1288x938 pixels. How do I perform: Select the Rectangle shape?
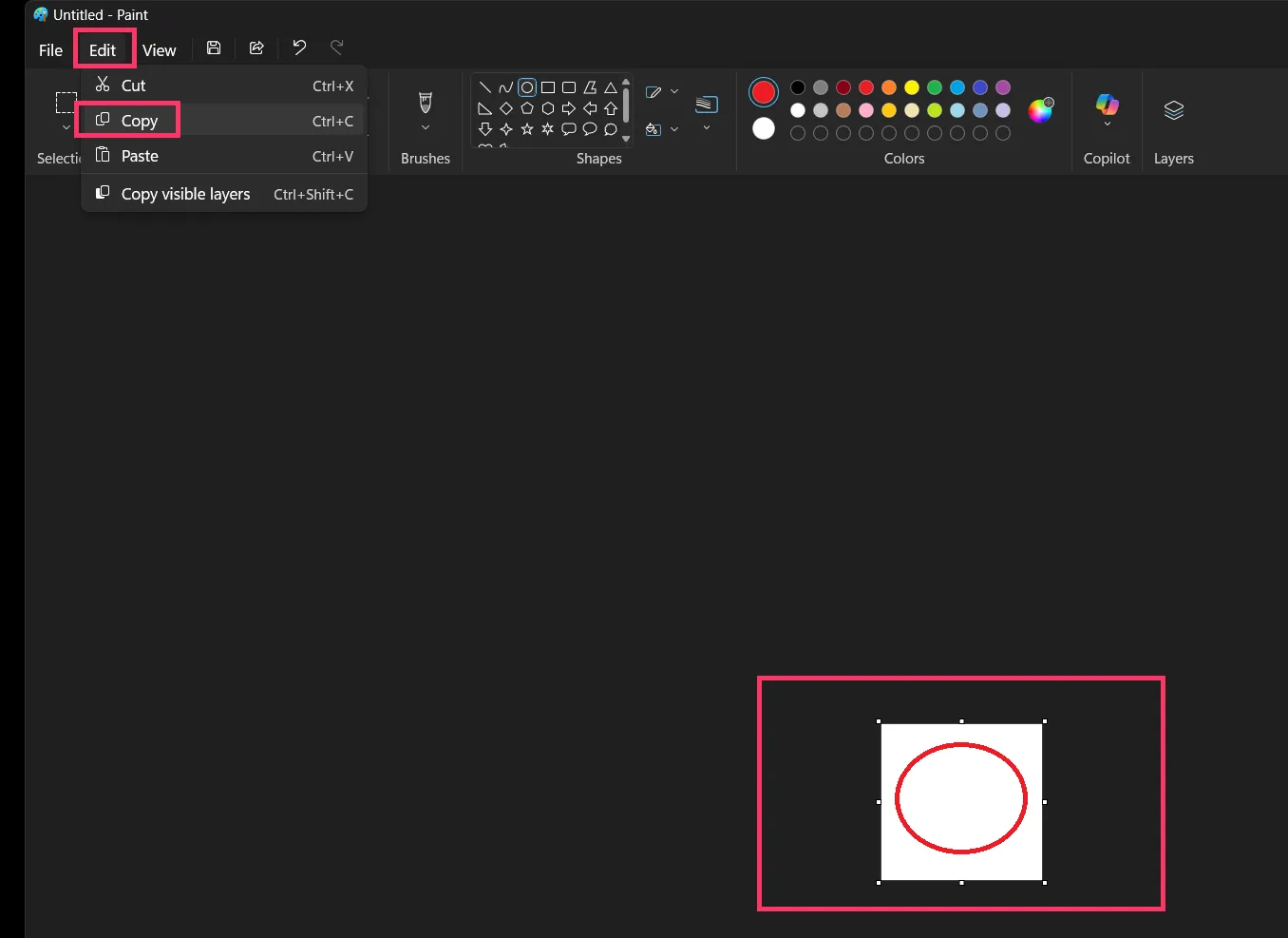click(x=548, y=87)
